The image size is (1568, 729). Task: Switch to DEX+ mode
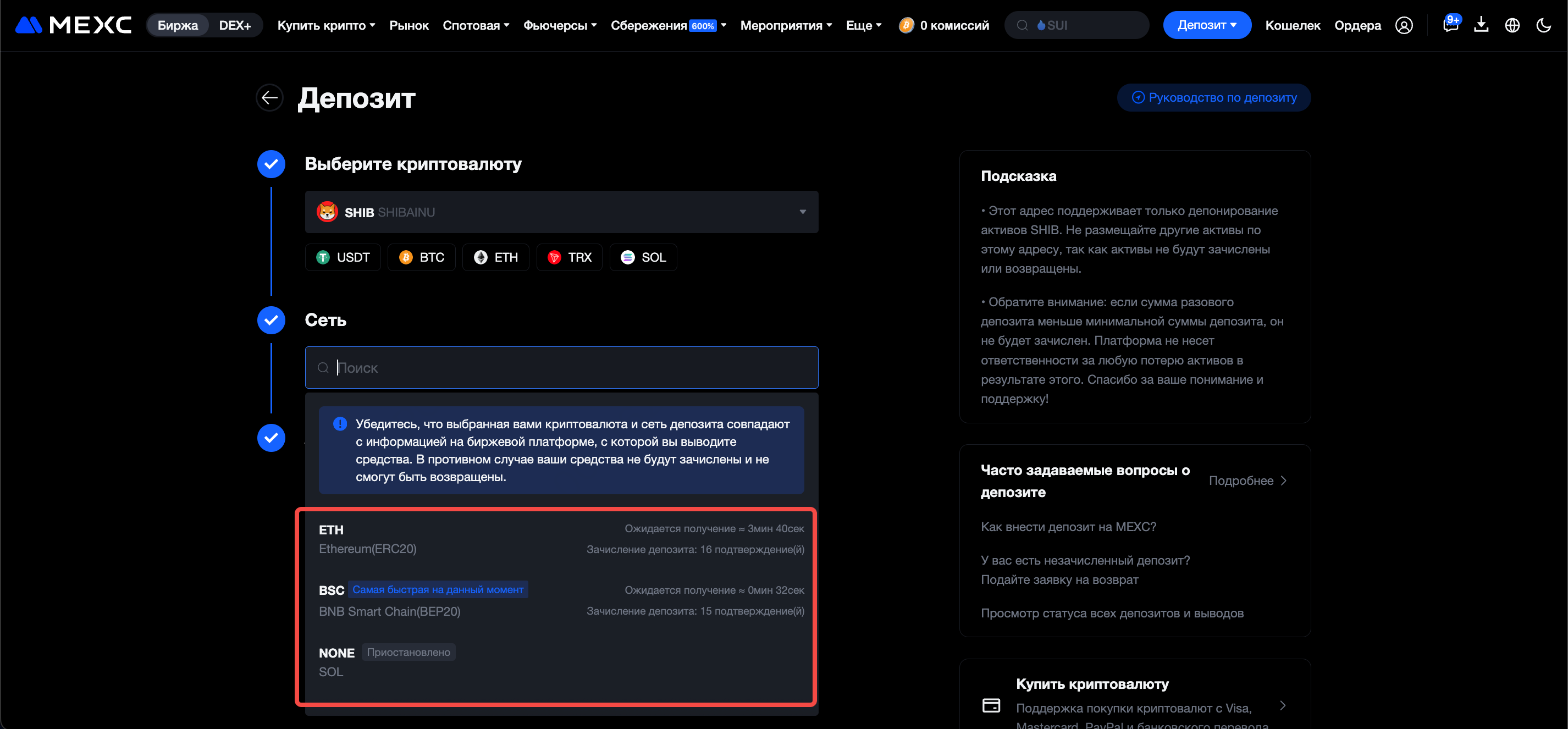tap(235, 25)
